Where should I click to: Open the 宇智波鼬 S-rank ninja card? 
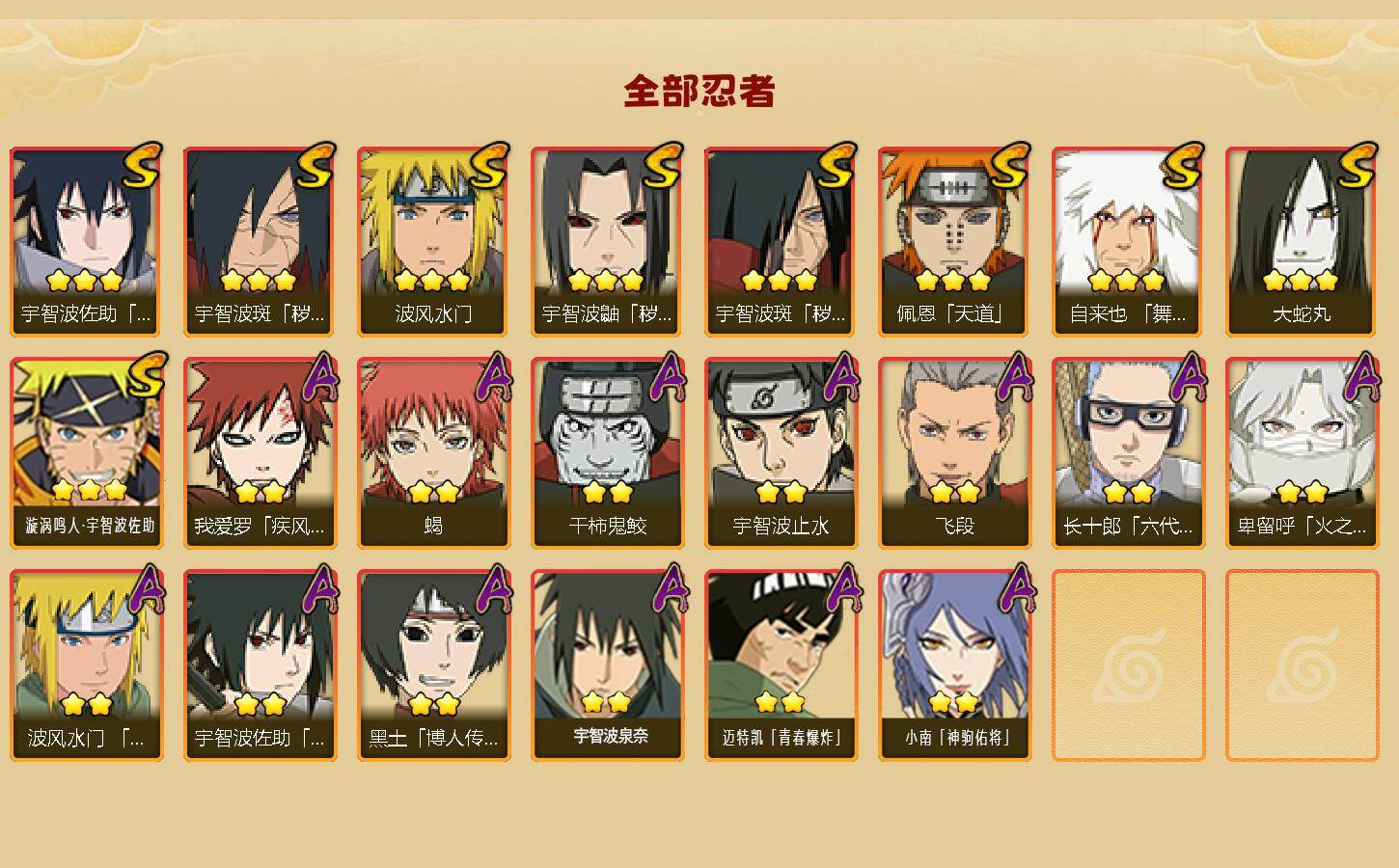pos(607,241)
